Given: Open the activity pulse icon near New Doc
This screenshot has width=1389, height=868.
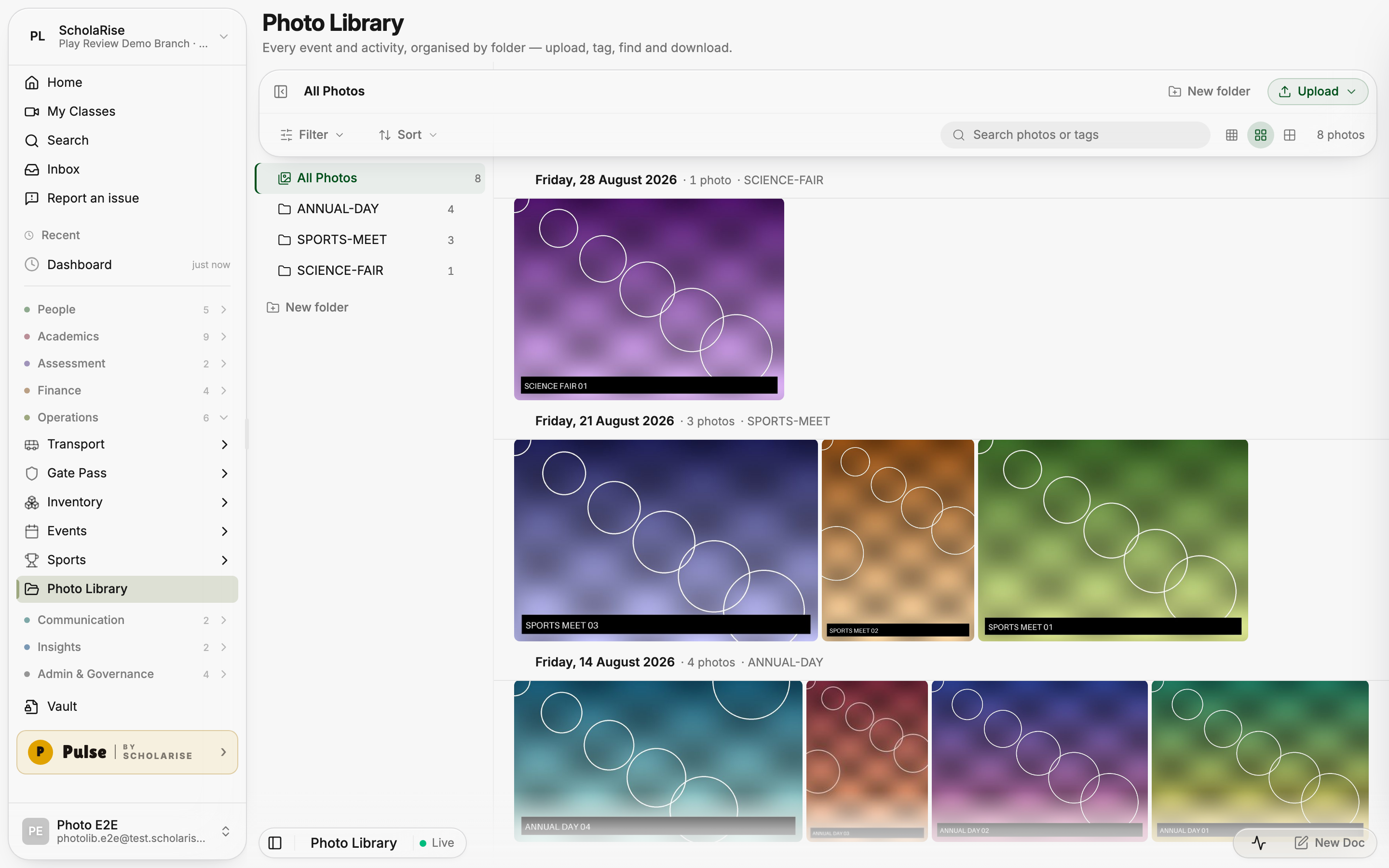Looking at the screenshot, I should [1259, 843].
